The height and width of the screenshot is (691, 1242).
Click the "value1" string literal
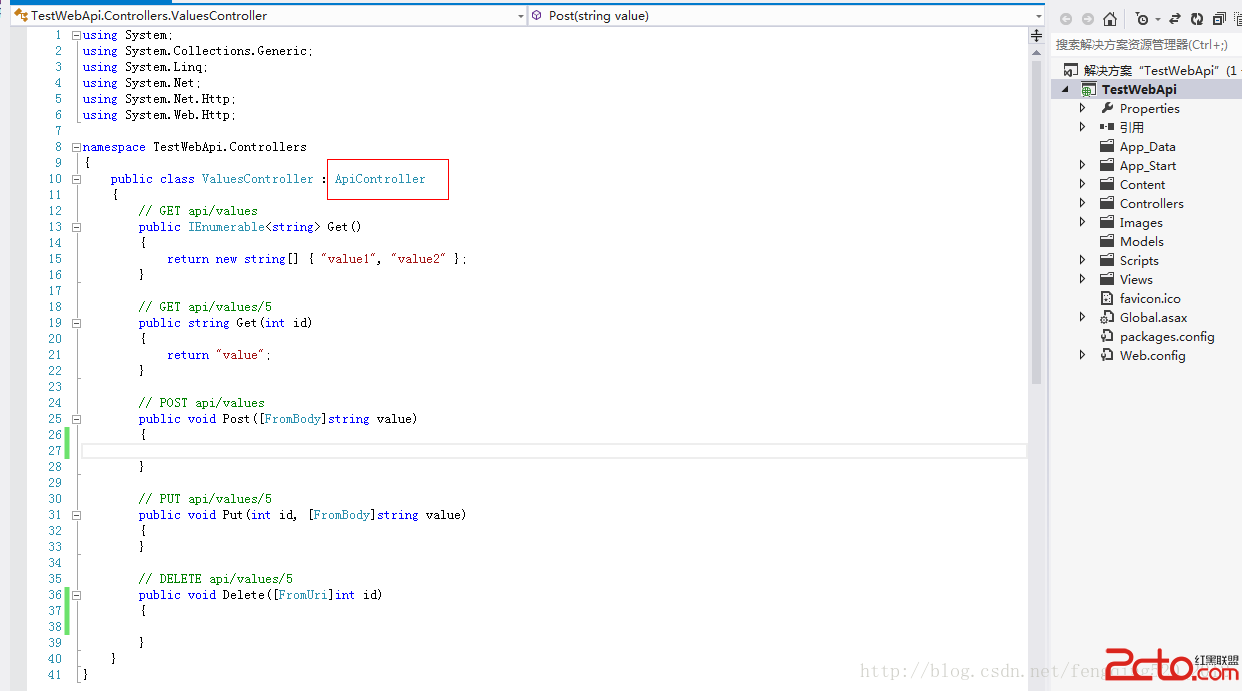point(349,259)
